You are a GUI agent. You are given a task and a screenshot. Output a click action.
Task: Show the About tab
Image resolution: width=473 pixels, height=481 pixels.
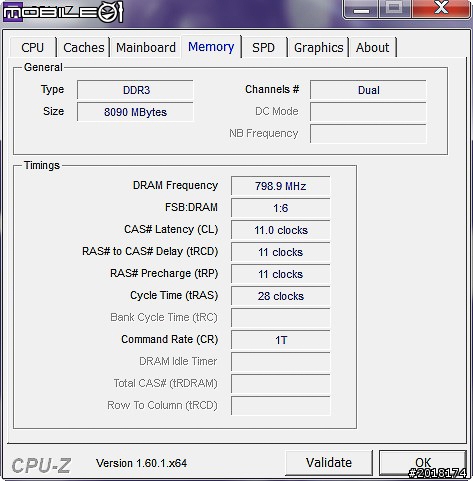click(x=372, y=47)
